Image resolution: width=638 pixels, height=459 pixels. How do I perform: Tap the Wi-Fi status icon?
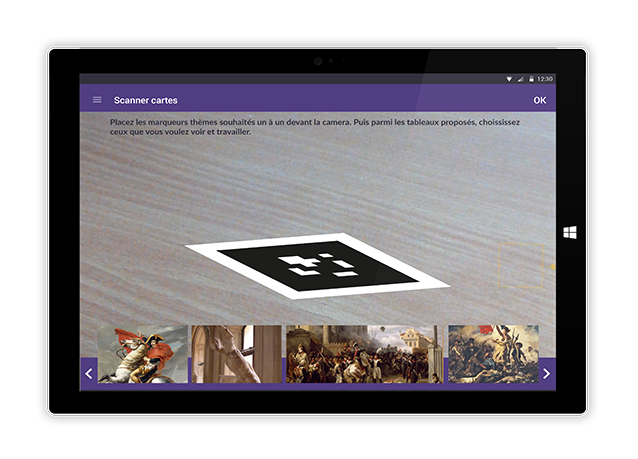pos(509,79)
